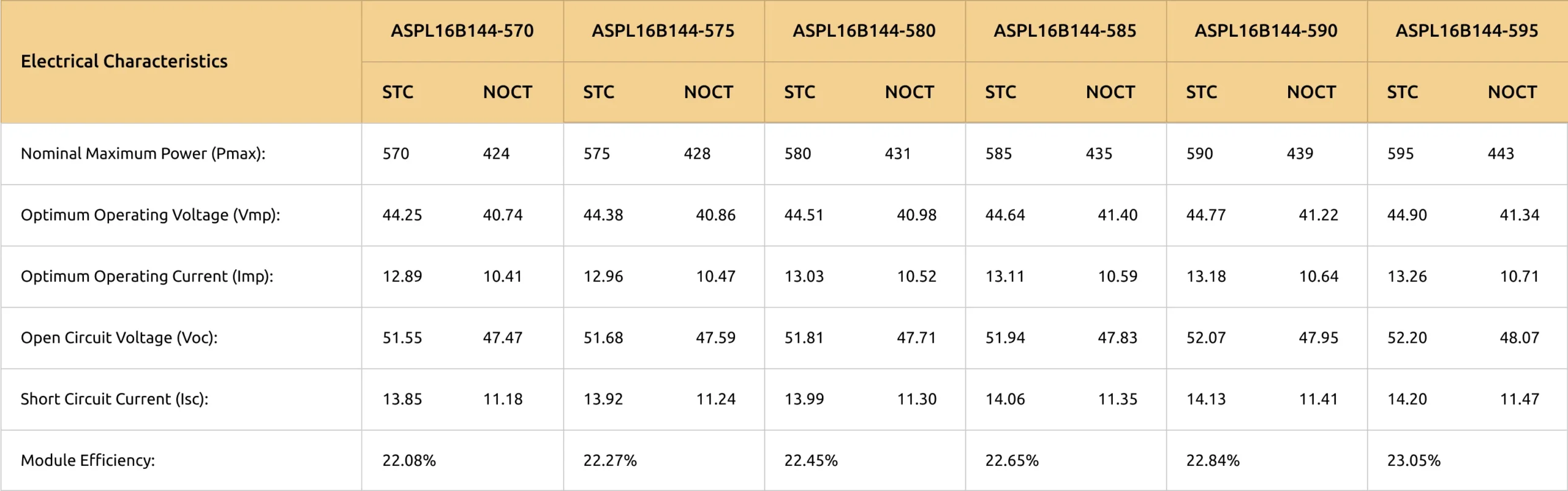Click the 595 Pmax STC value
1568x491 pixels.
(1400, 154)
